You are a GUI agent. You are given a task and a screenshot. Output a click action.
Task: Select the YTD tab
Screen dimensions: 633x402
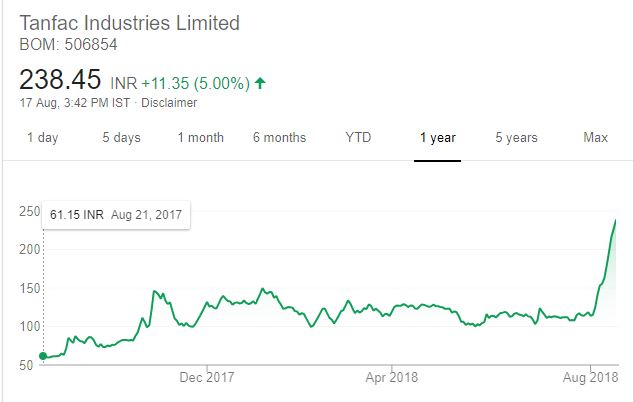358,138
